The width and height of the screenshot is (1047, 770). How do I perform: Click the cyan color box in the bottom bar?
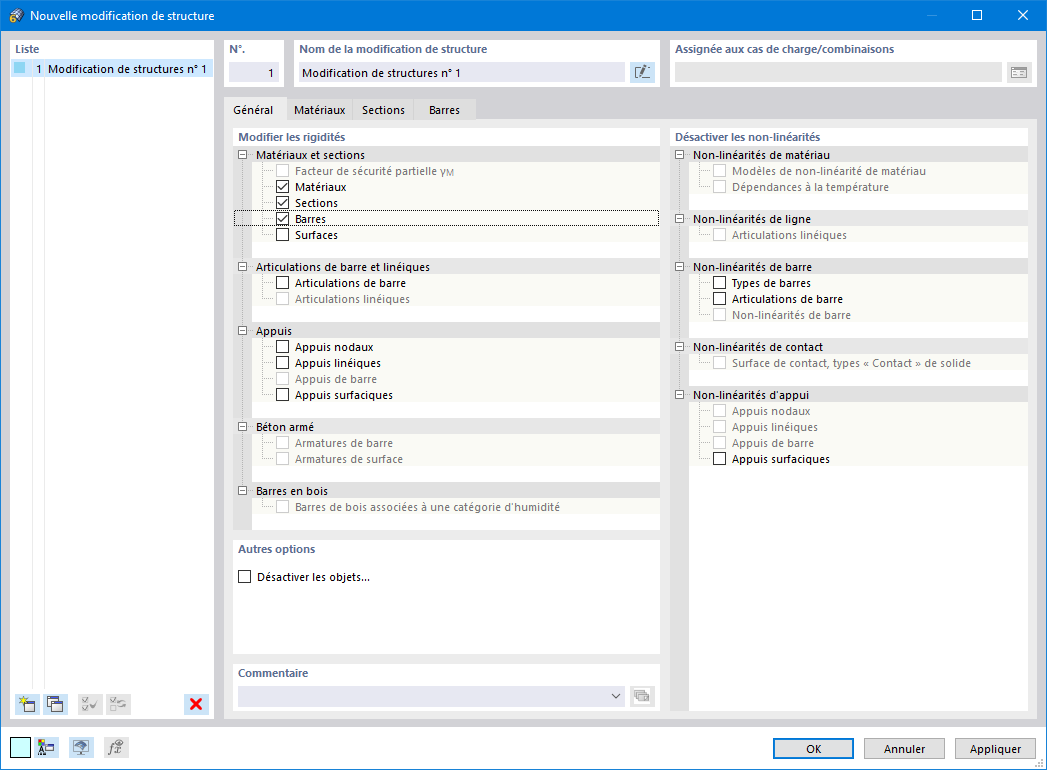pos(20,747)
